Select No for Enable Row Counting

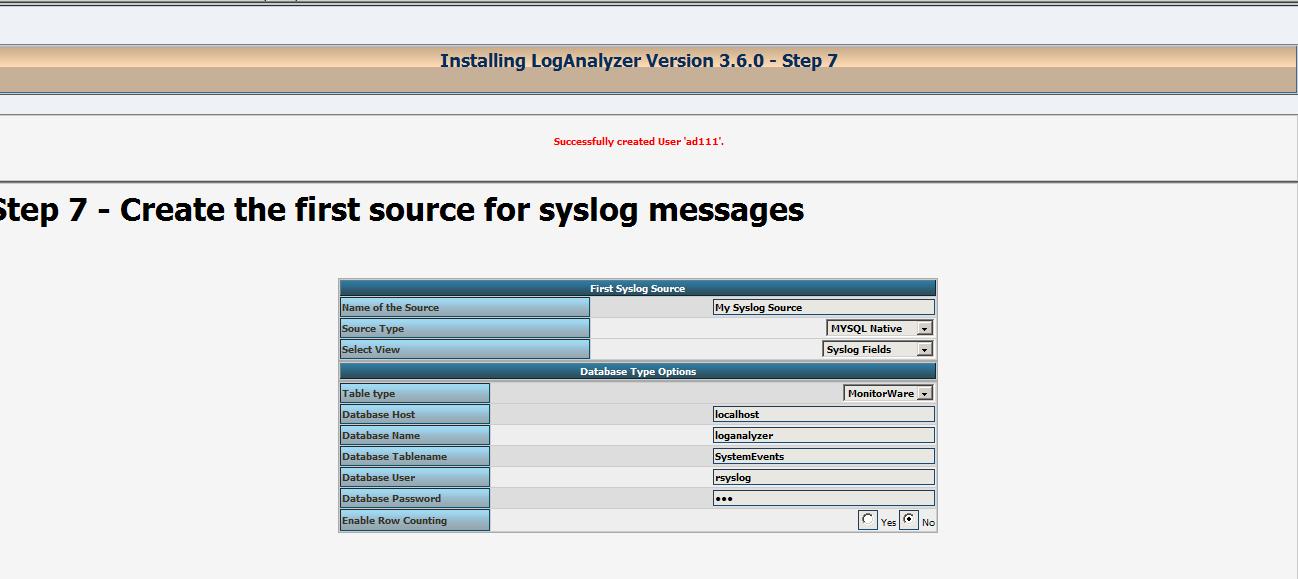tap(908, 520)
